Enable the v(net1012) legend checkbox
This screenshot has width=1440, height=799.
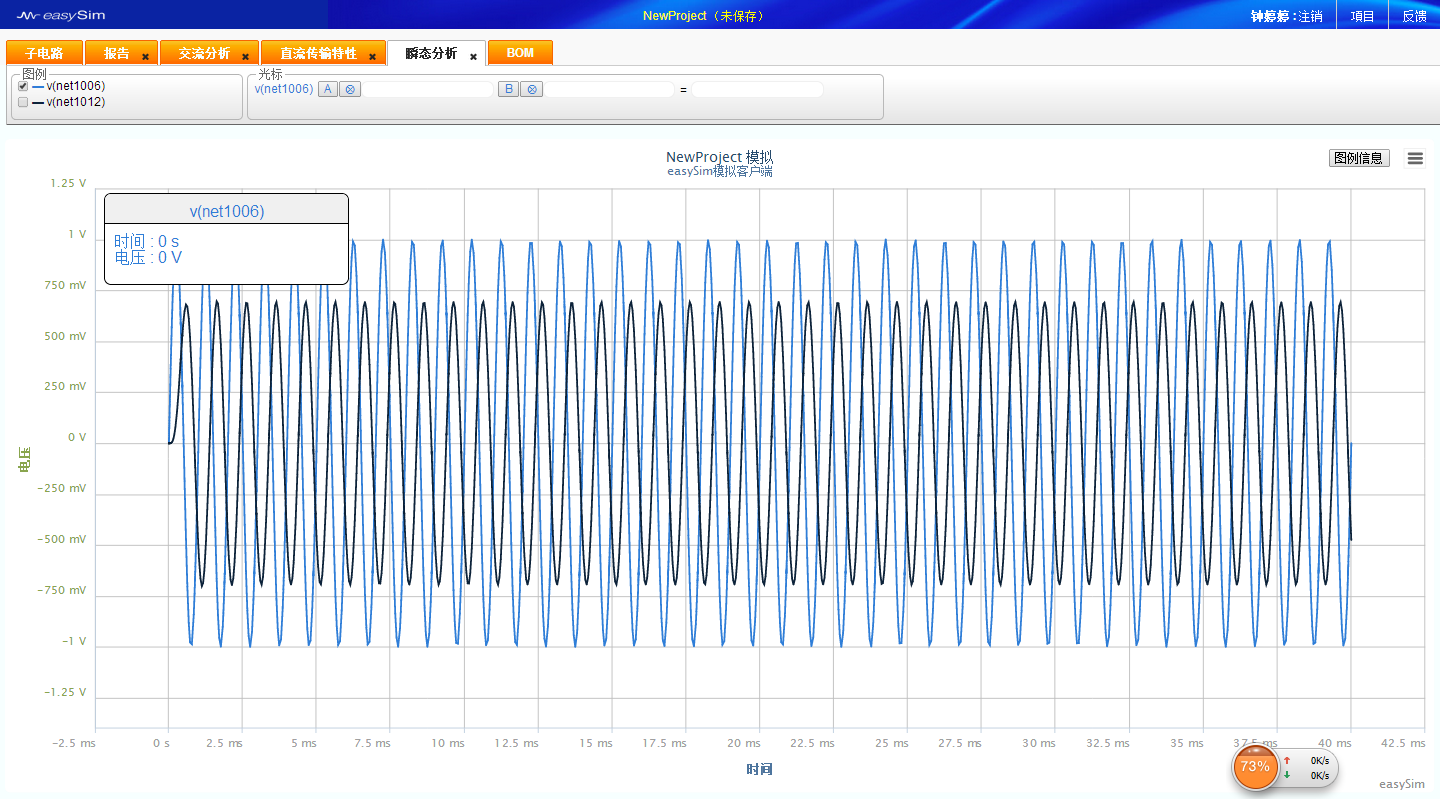23,102
